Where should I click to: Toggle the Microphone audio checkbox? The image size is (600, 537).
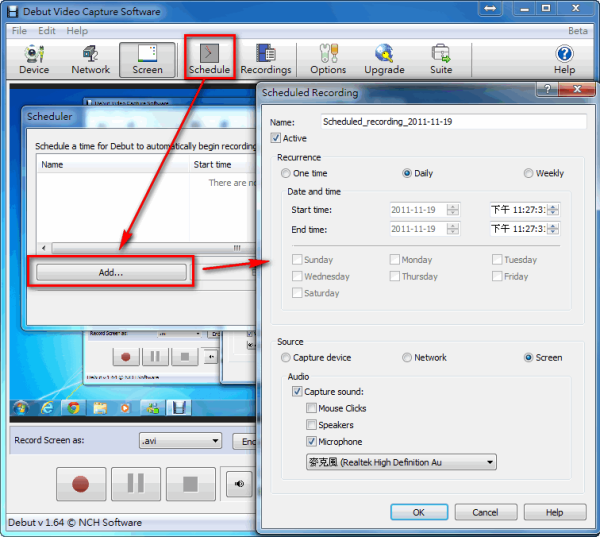point(311,442)
